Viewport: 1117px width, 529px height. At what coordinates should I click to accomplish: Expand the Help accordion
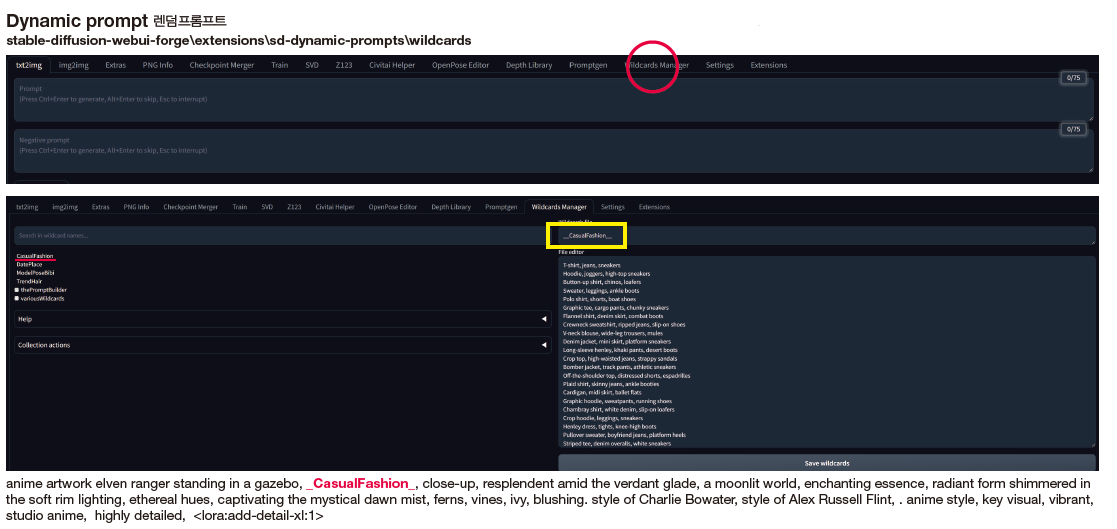pos(283,319)
